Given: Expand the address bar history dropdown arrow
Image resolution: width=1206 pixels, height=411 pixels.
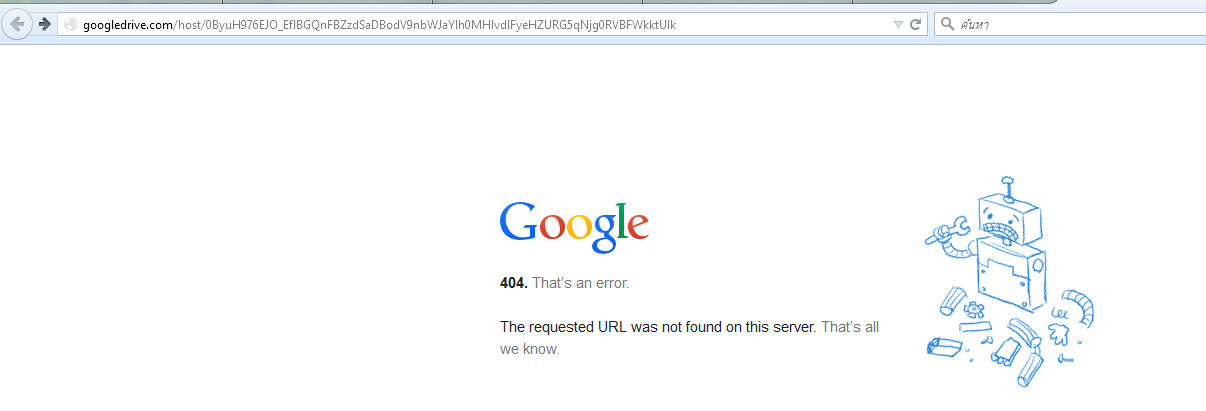Looking at the screenshot, I should (x=898, y=24).
